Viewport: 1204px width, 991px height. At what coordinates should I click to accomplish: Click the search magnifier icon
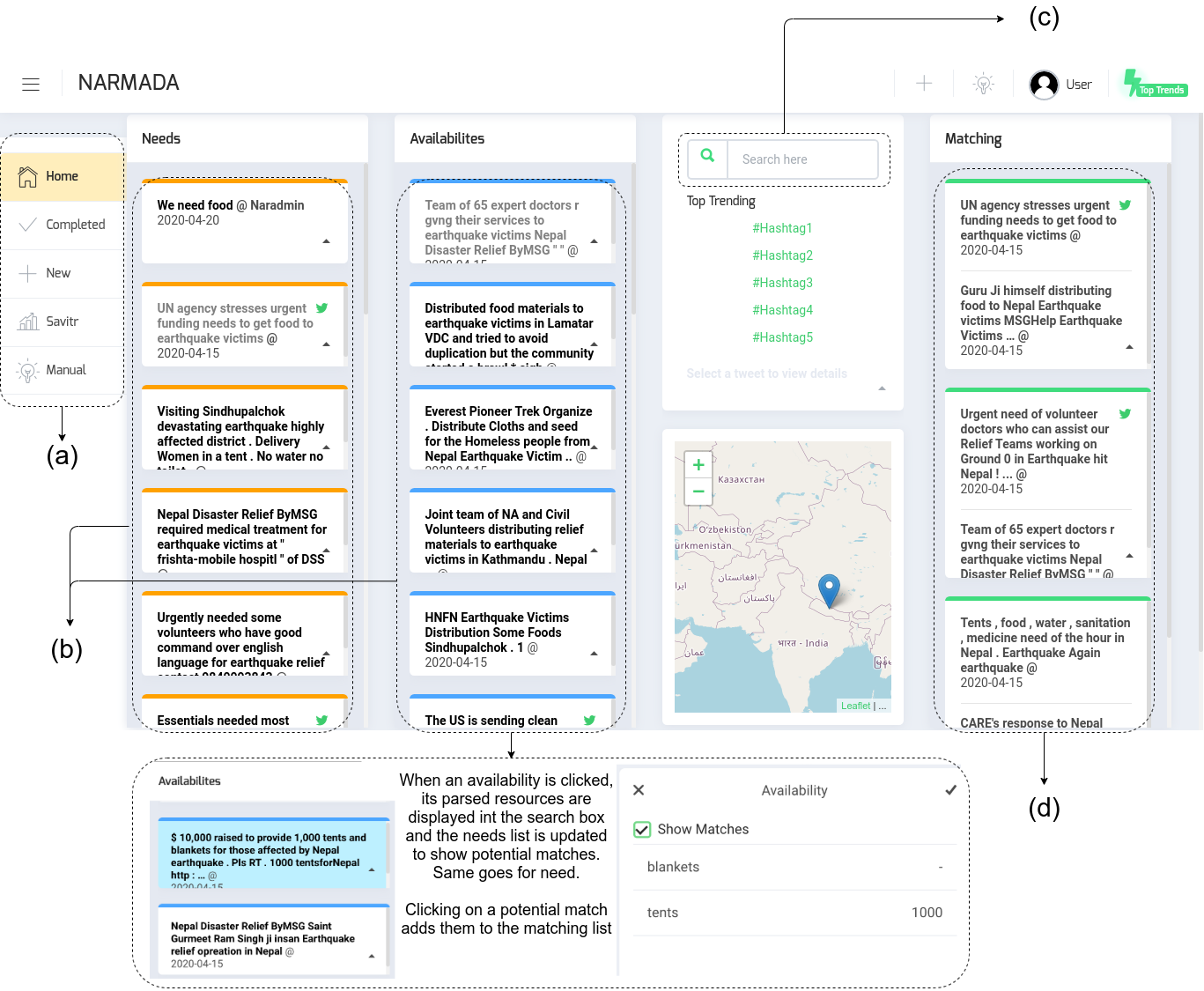click(707, 157)
